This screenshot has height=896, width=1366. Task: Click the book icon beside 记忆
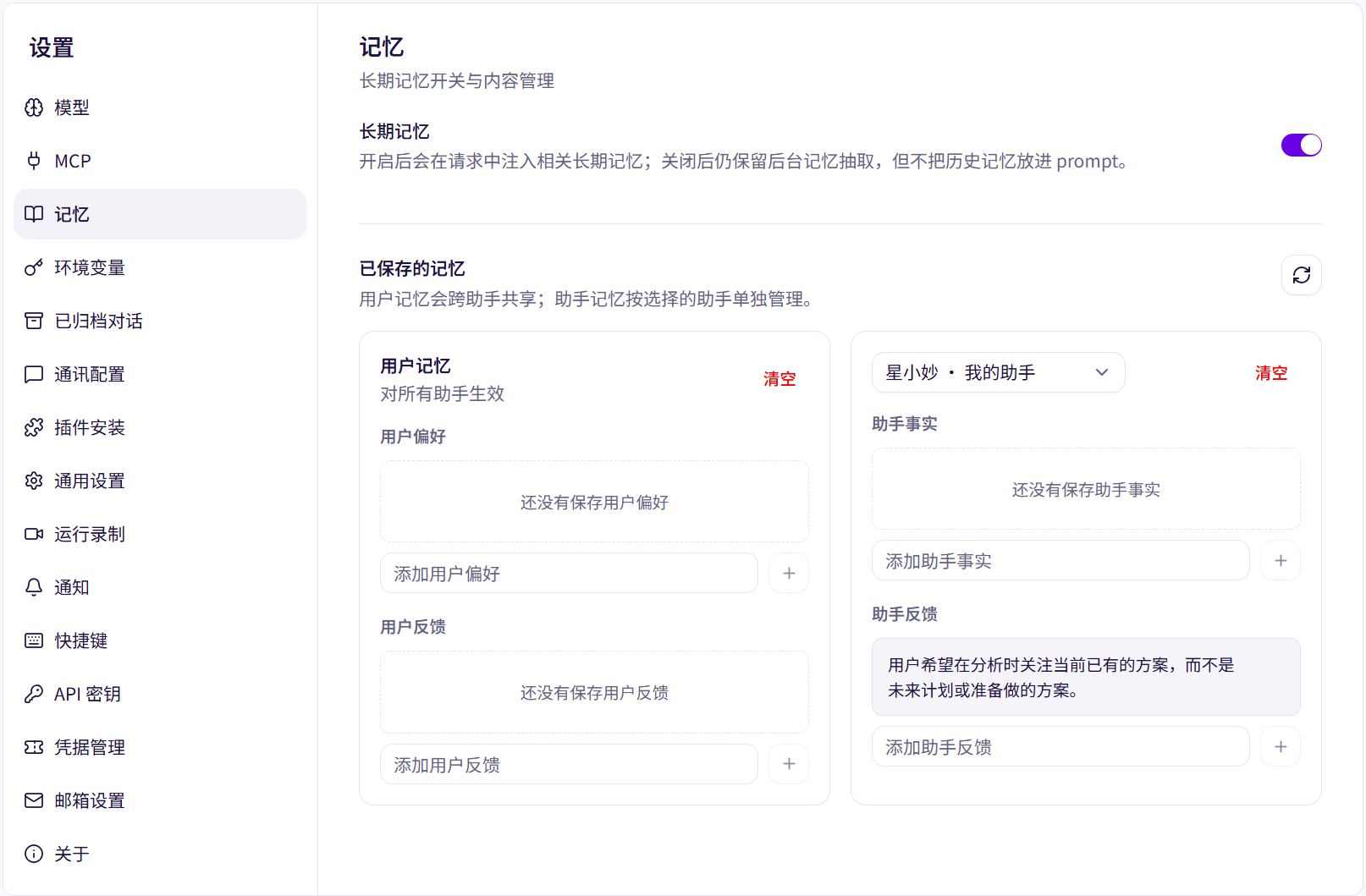tap(34, 214)
